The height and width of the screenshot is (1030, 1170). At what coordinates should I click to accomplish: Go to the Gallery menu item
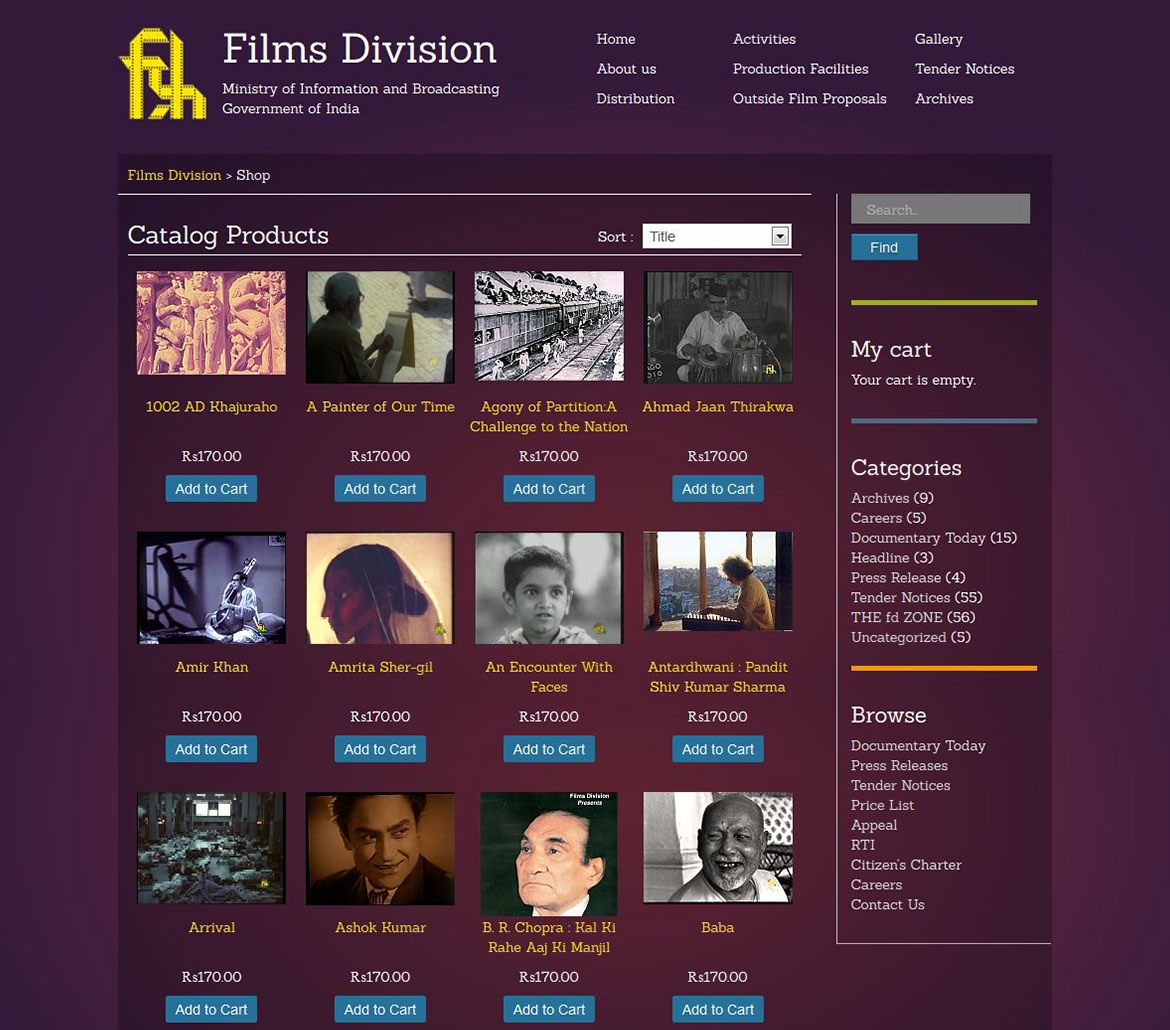pos(938,39)
